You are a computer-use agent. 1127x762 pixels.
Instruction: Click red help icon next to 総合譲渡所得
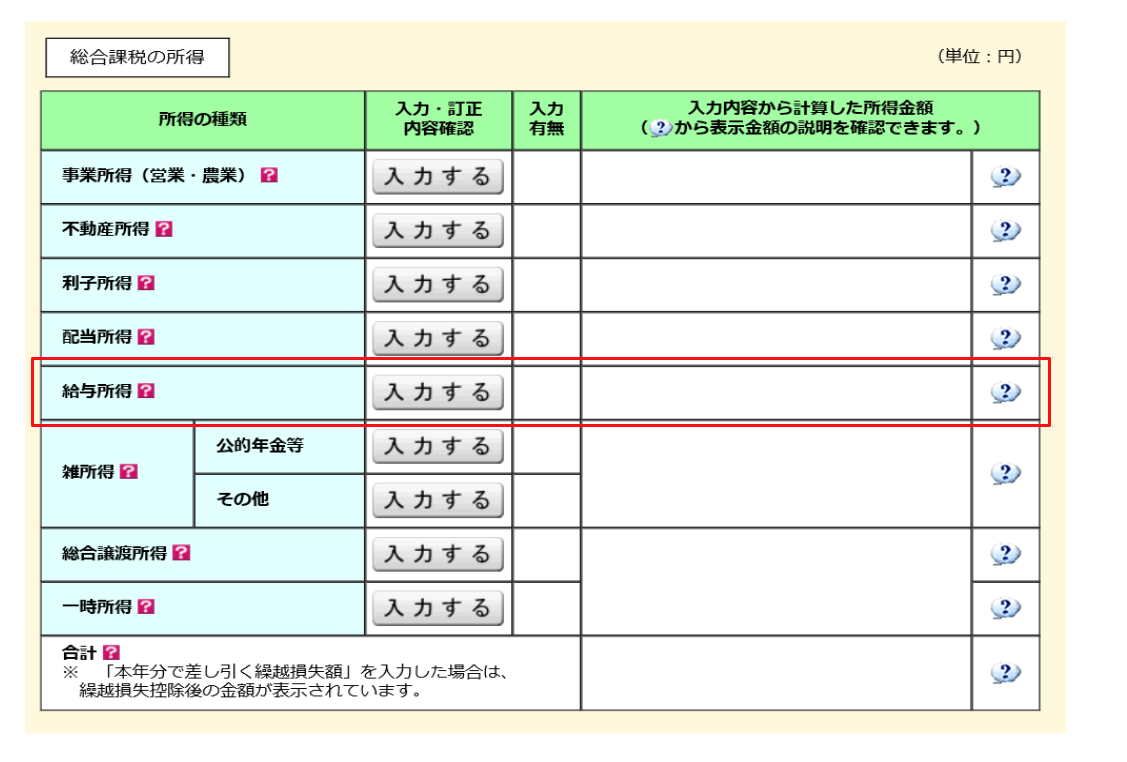181,553
